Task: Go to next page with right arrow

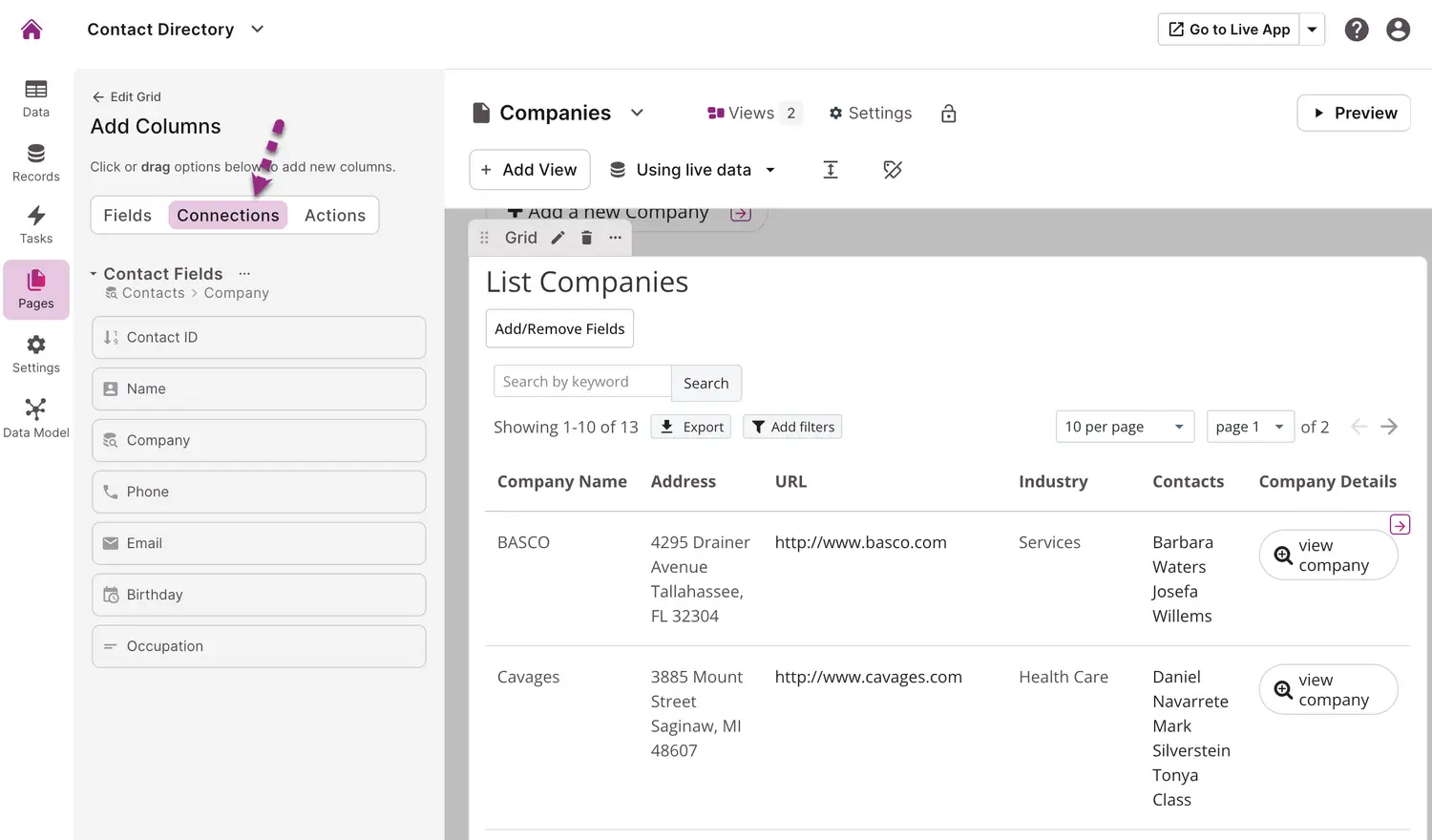Action: pyautogui.click(x=1389, y=427)
